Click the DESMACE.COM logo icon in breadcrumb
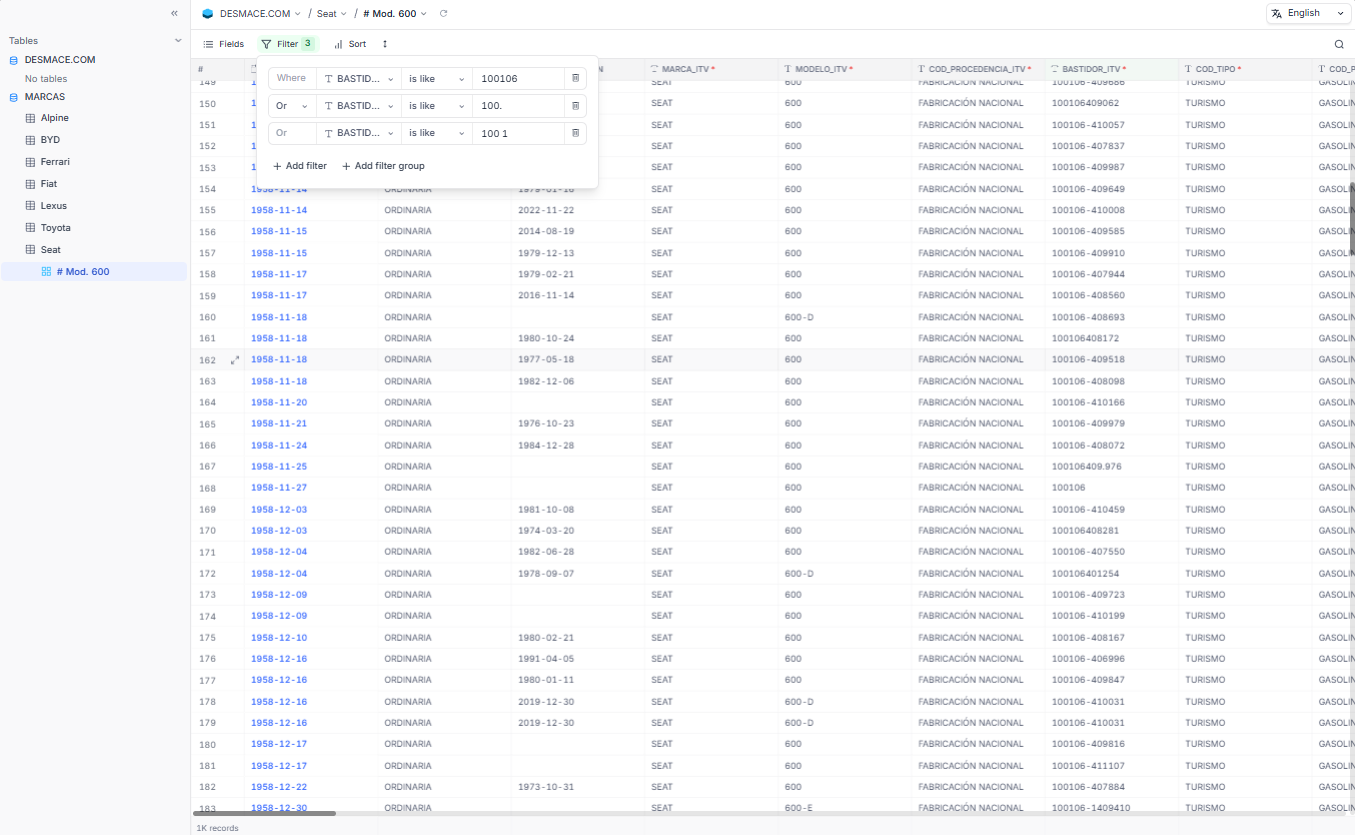Screen dimensions: 1355x835 point(208,14)
